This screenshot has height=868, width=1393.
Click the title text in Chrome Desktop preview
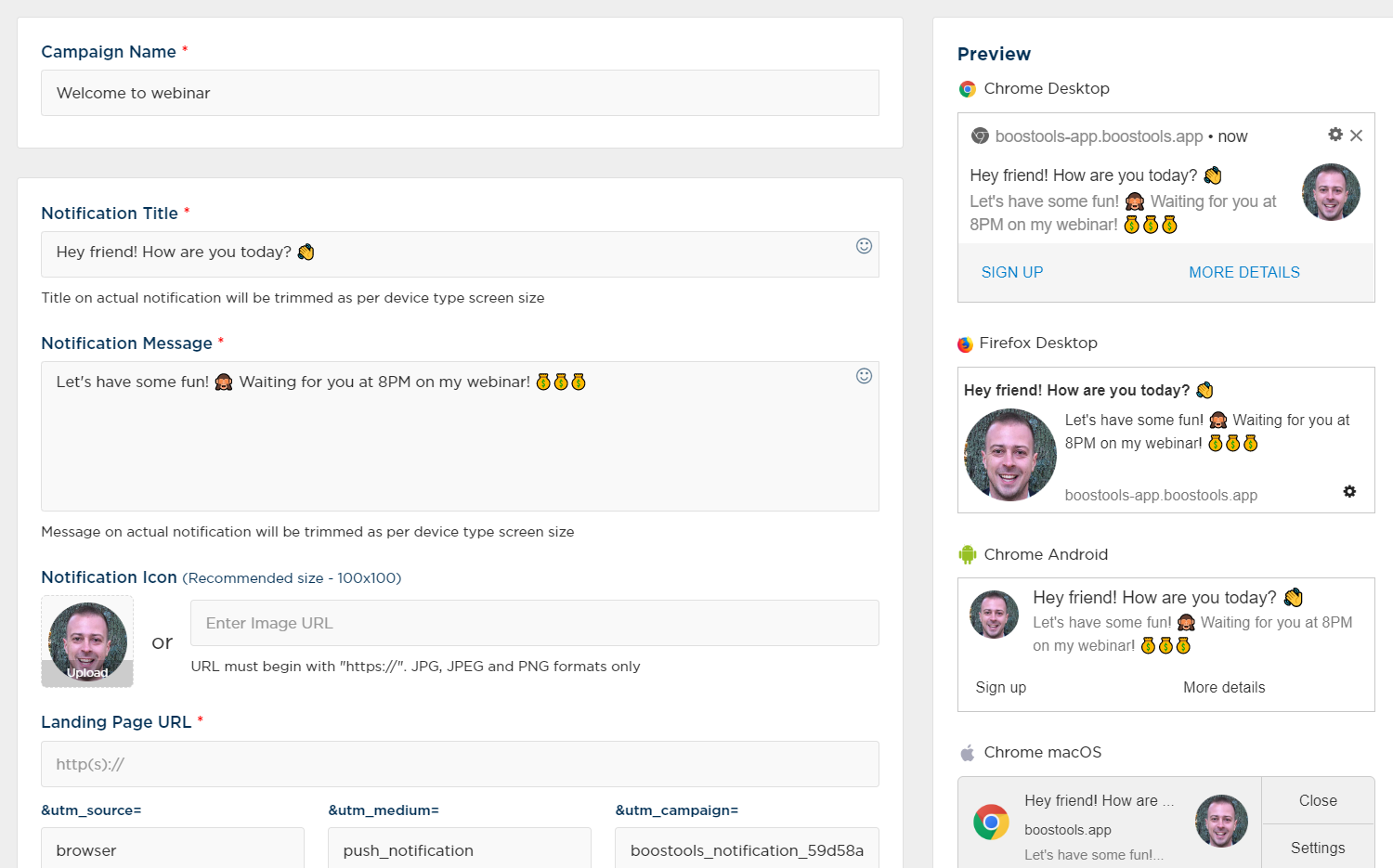tap(1096, 175)
